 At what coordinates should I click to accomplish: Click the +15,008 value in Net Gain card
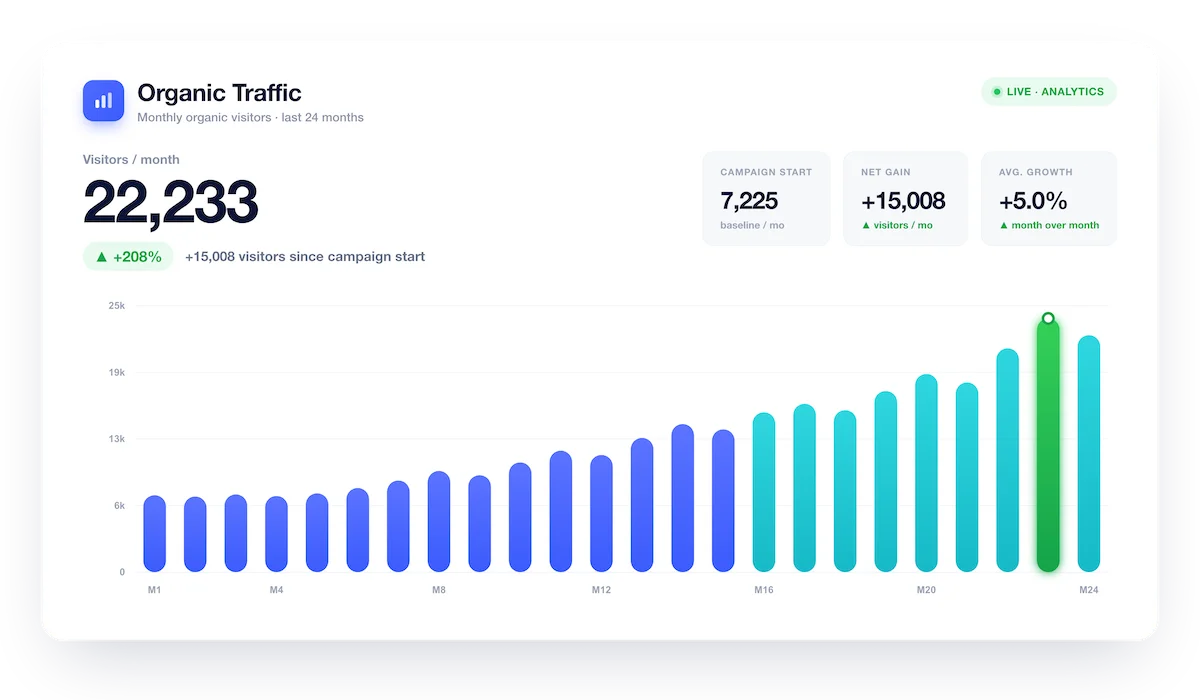(903, 200)
